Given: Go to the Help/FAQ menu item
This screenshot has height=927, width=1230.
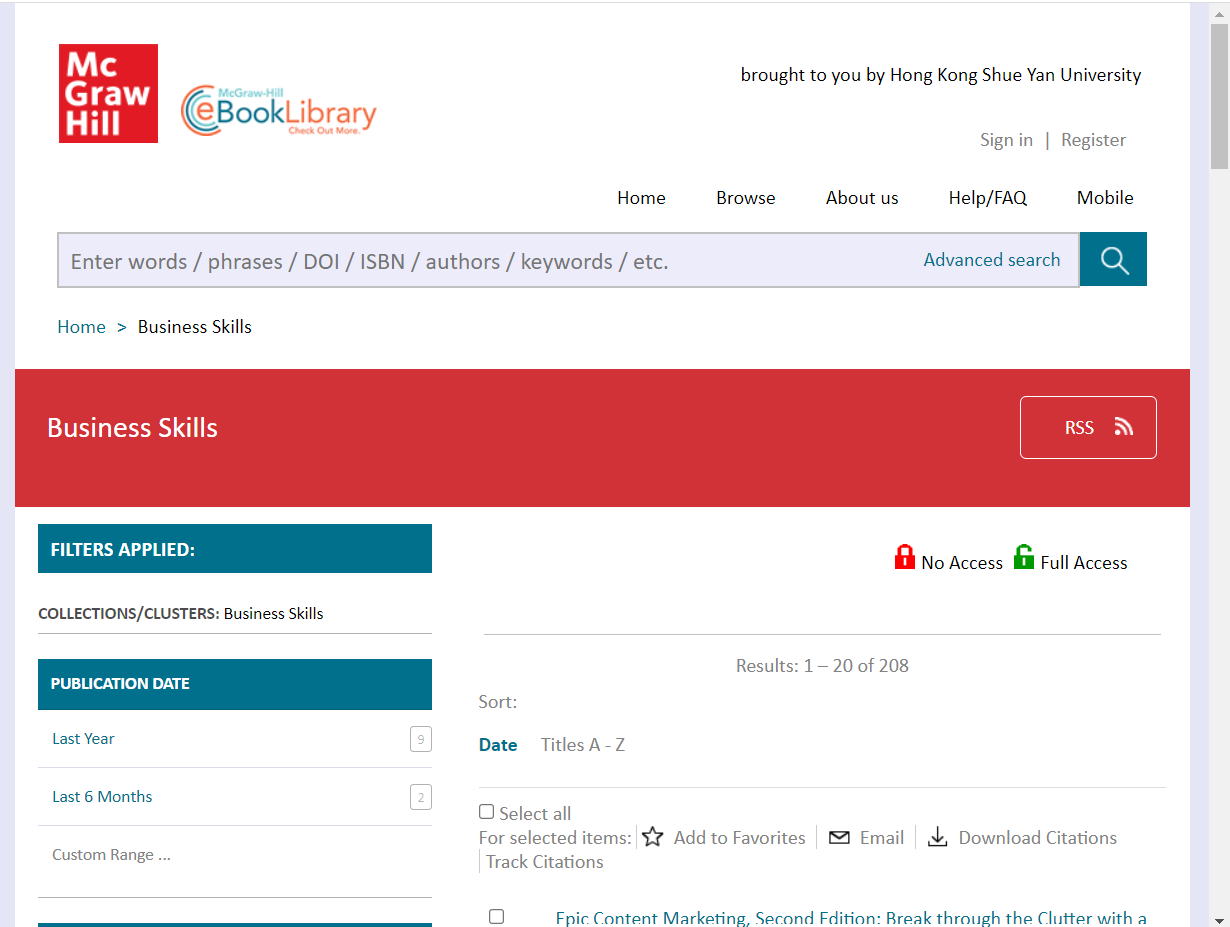Looking at the screenshot, I should [987, 198].
